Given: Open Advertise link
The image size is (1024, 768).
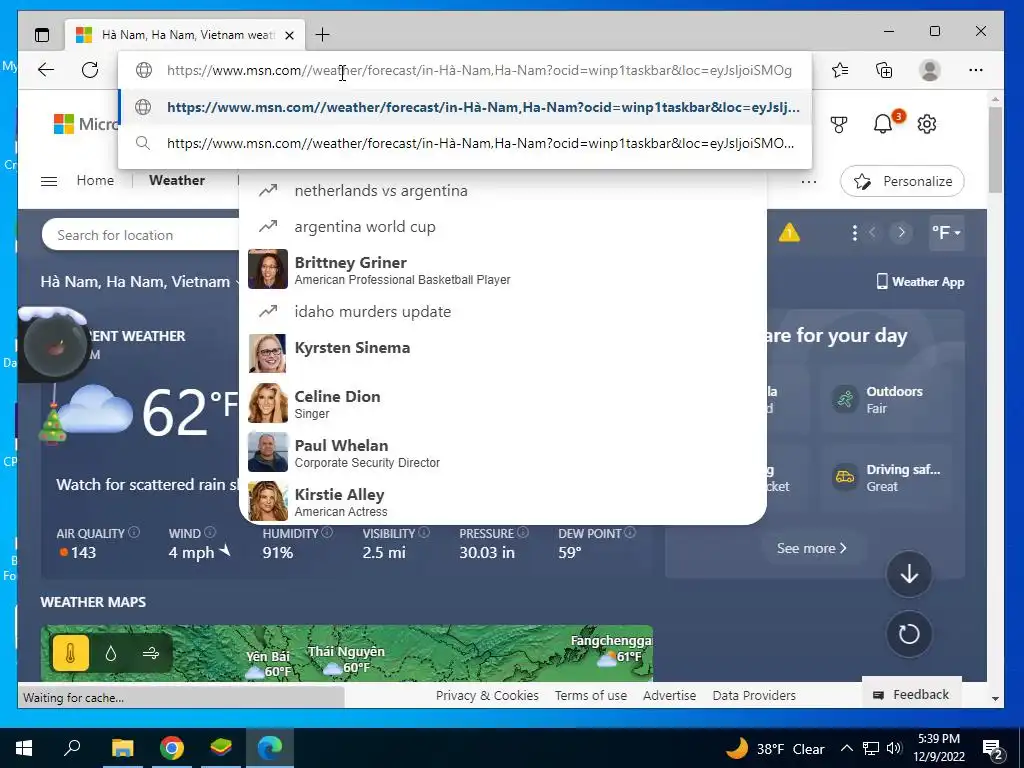Looking at the screenshot, I should click(669, 696).
